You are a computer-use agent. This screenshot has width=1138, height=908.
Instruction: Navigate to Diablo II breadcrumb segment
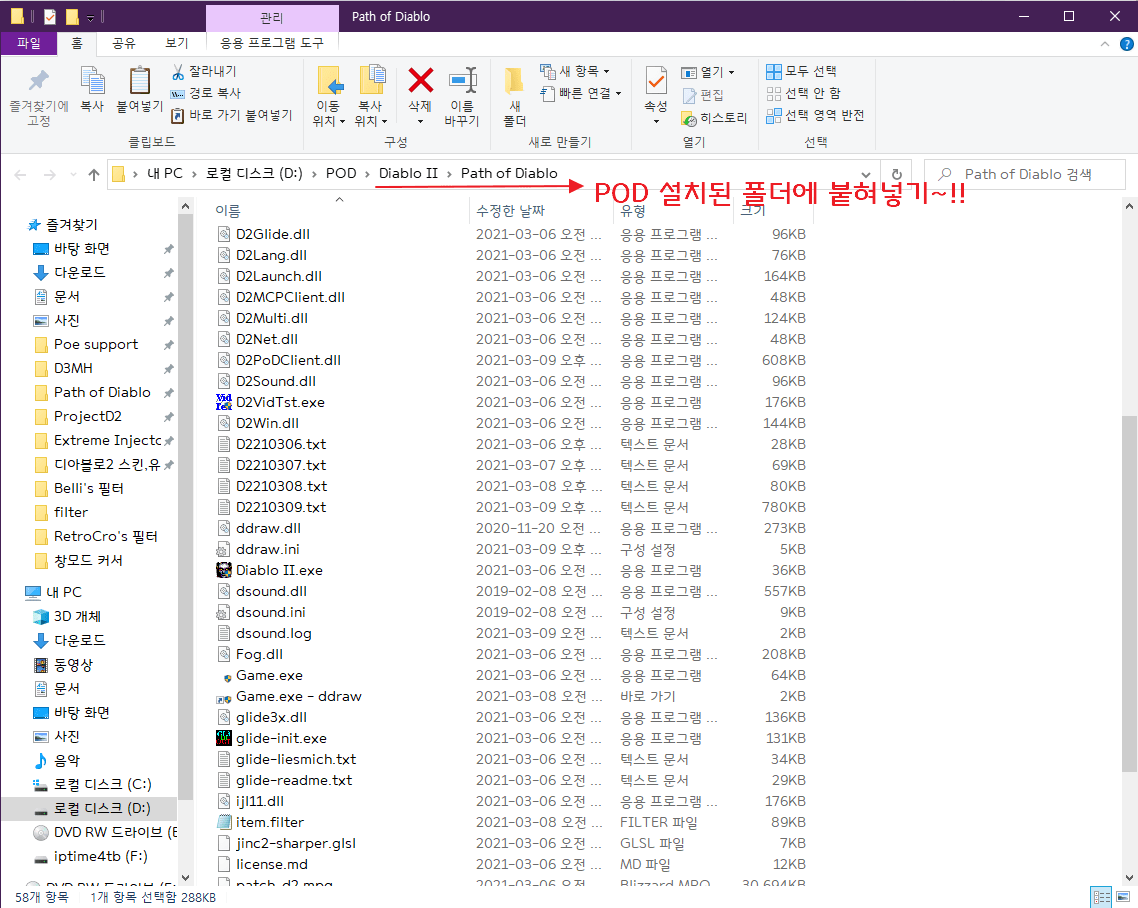pos(408,173)
